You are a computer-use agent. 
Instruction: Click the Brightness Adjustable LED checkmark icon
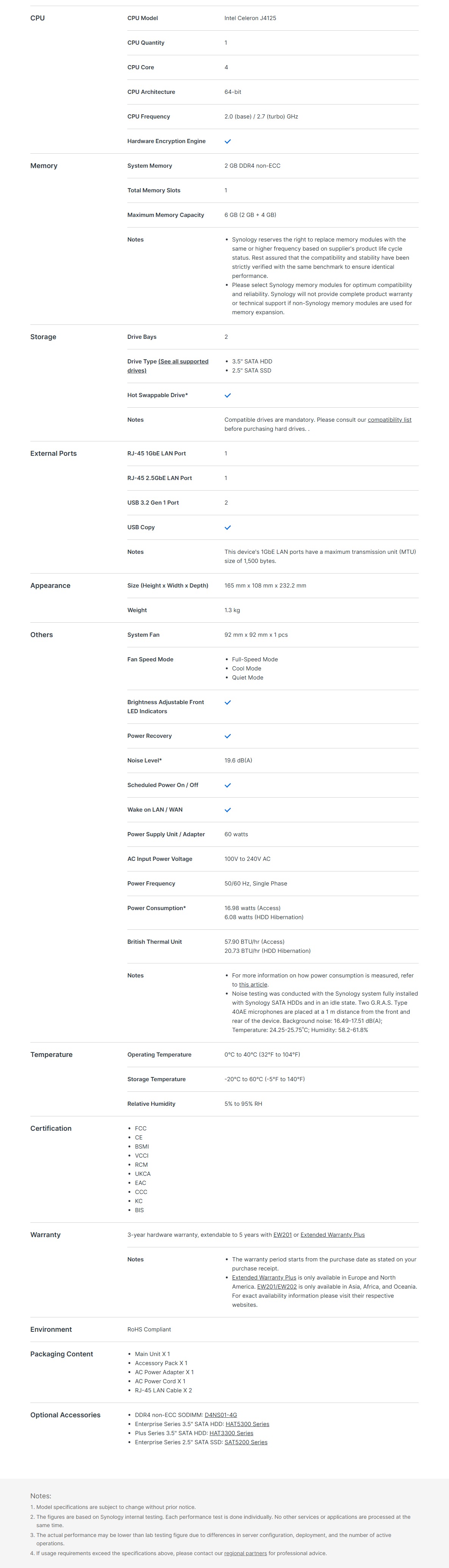pos(228,702)
